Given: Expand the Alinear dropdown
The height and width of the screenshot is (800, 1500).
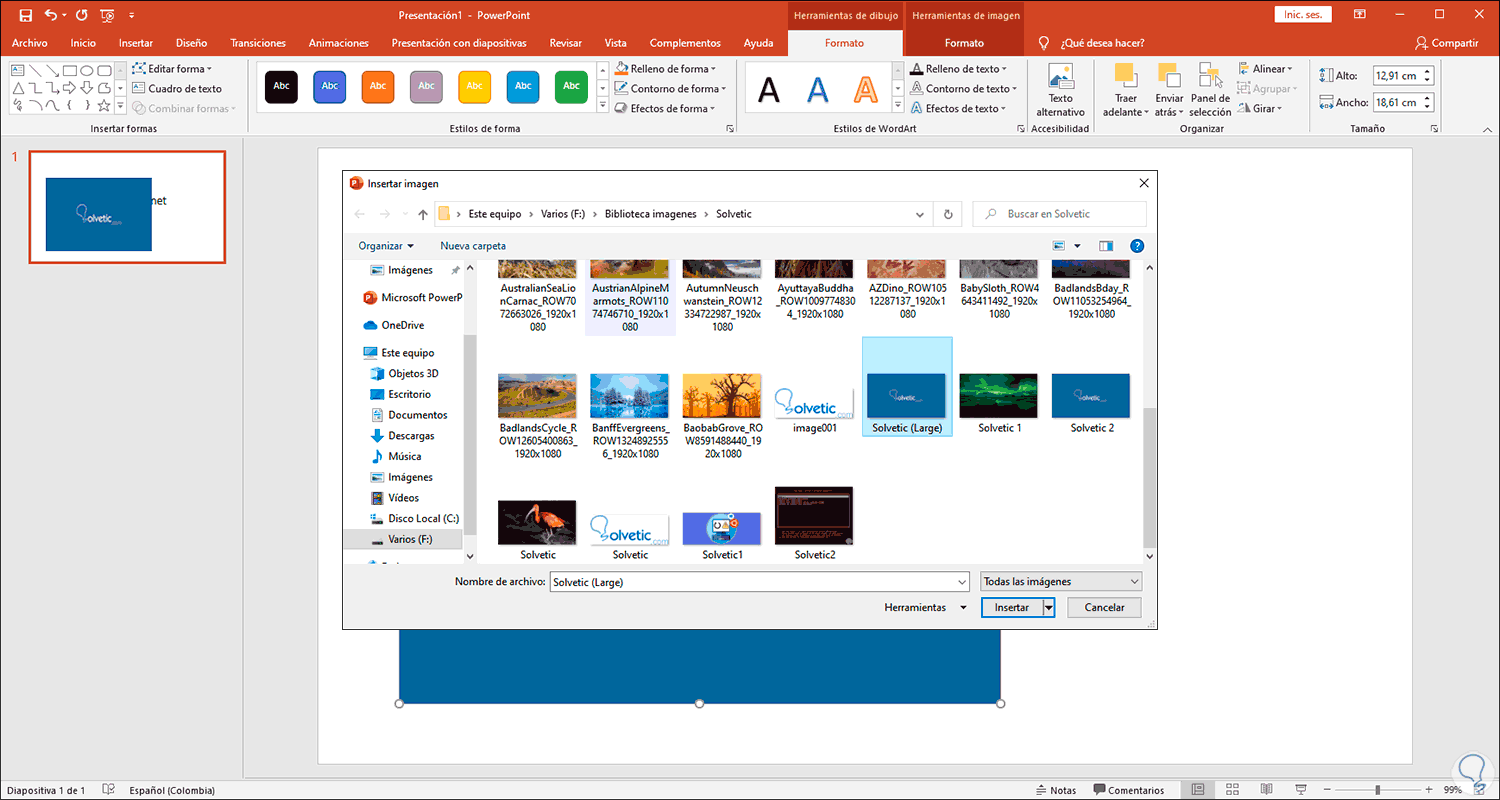Looking at the screenshot, I should [1266, 69].
